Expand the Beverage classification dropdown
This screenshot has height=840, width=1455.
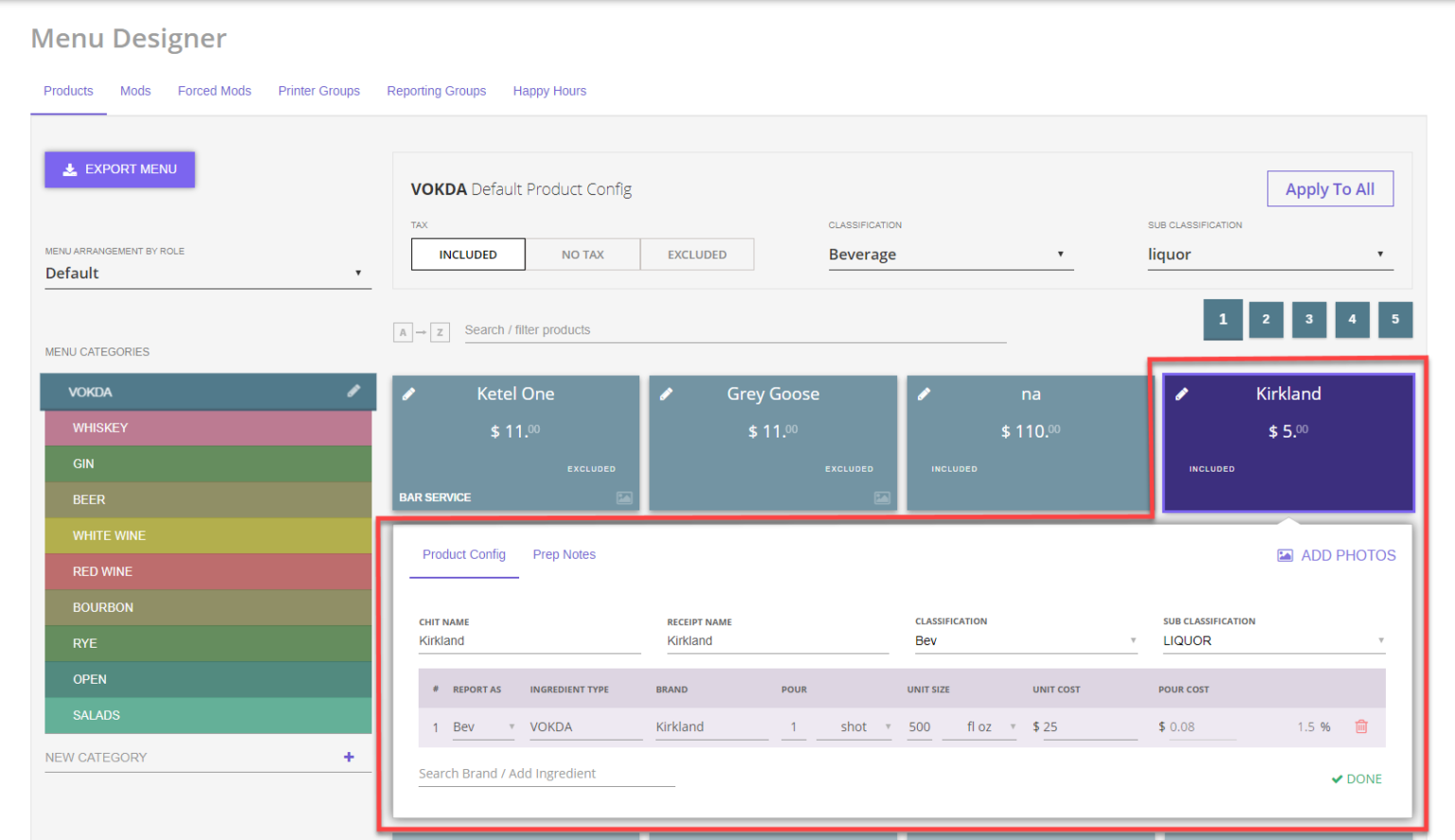pyautogui.click(x=950, y=255)
